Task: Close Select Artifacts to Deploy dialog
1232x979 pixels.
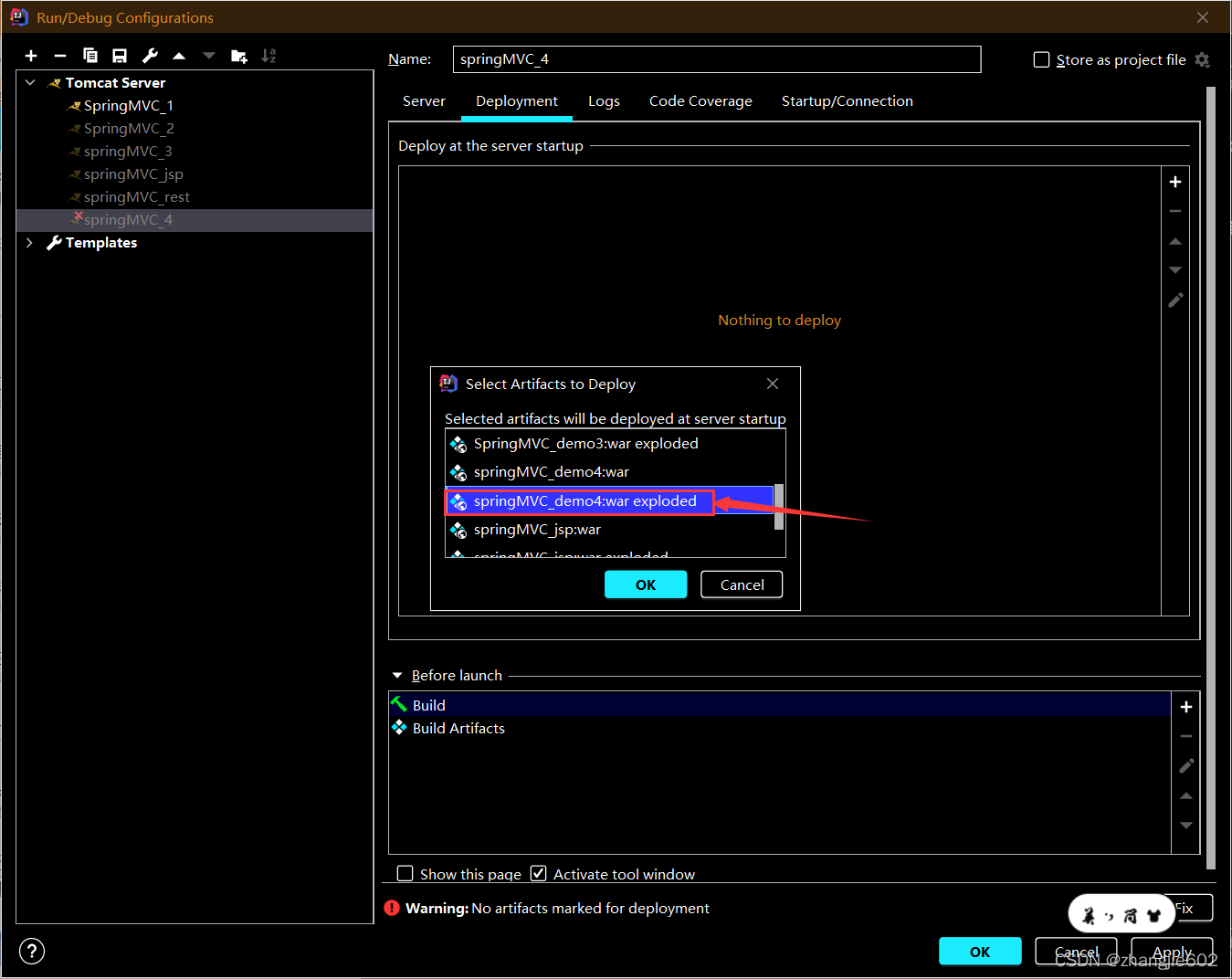Action: 773,384
